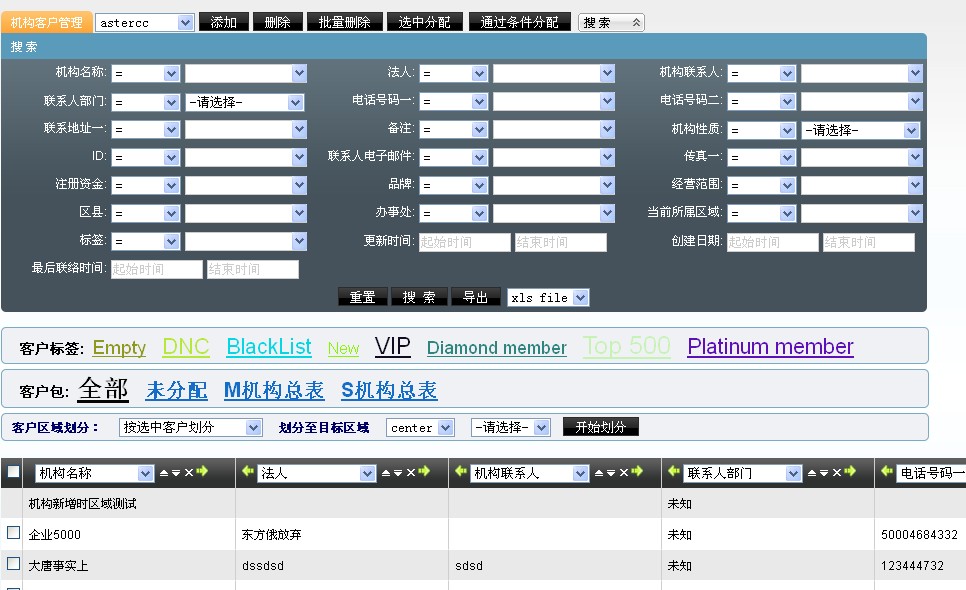Move 机构名称 column right with green arrow
The height and width of the screenshot is (590, 966).
click(x=202, y=473)
